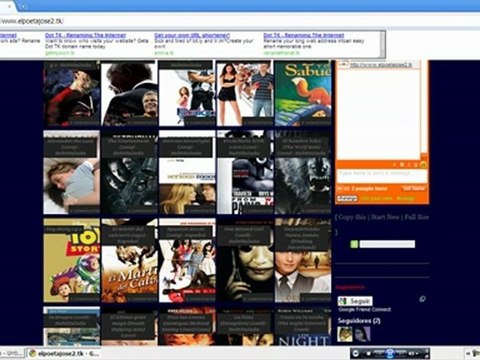Open the poster of young man in tie

tap(303, 260)
